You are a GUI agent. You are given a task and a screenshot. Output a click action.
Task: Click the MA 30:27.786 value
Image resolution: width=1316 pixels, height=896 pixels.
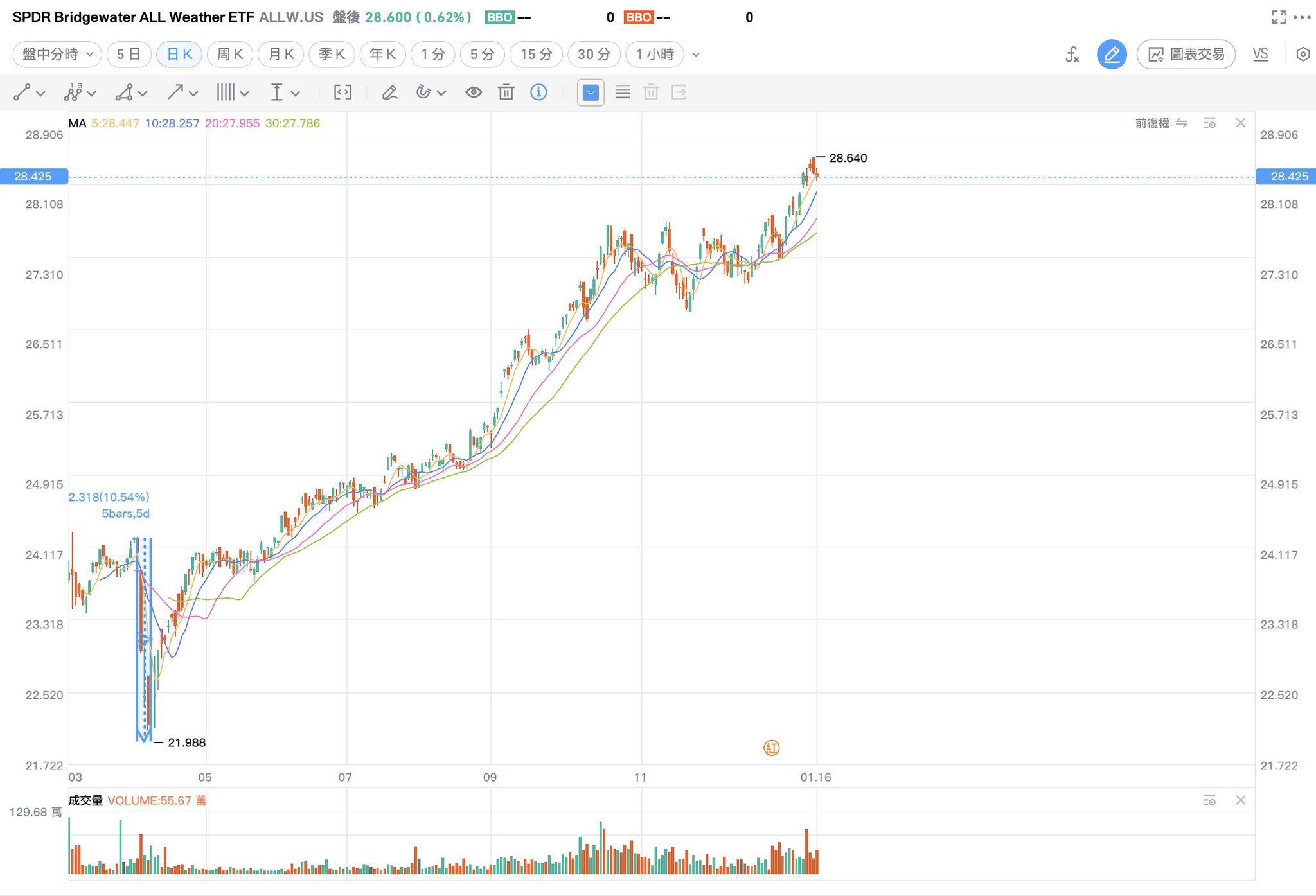click(x=292, y=123)
